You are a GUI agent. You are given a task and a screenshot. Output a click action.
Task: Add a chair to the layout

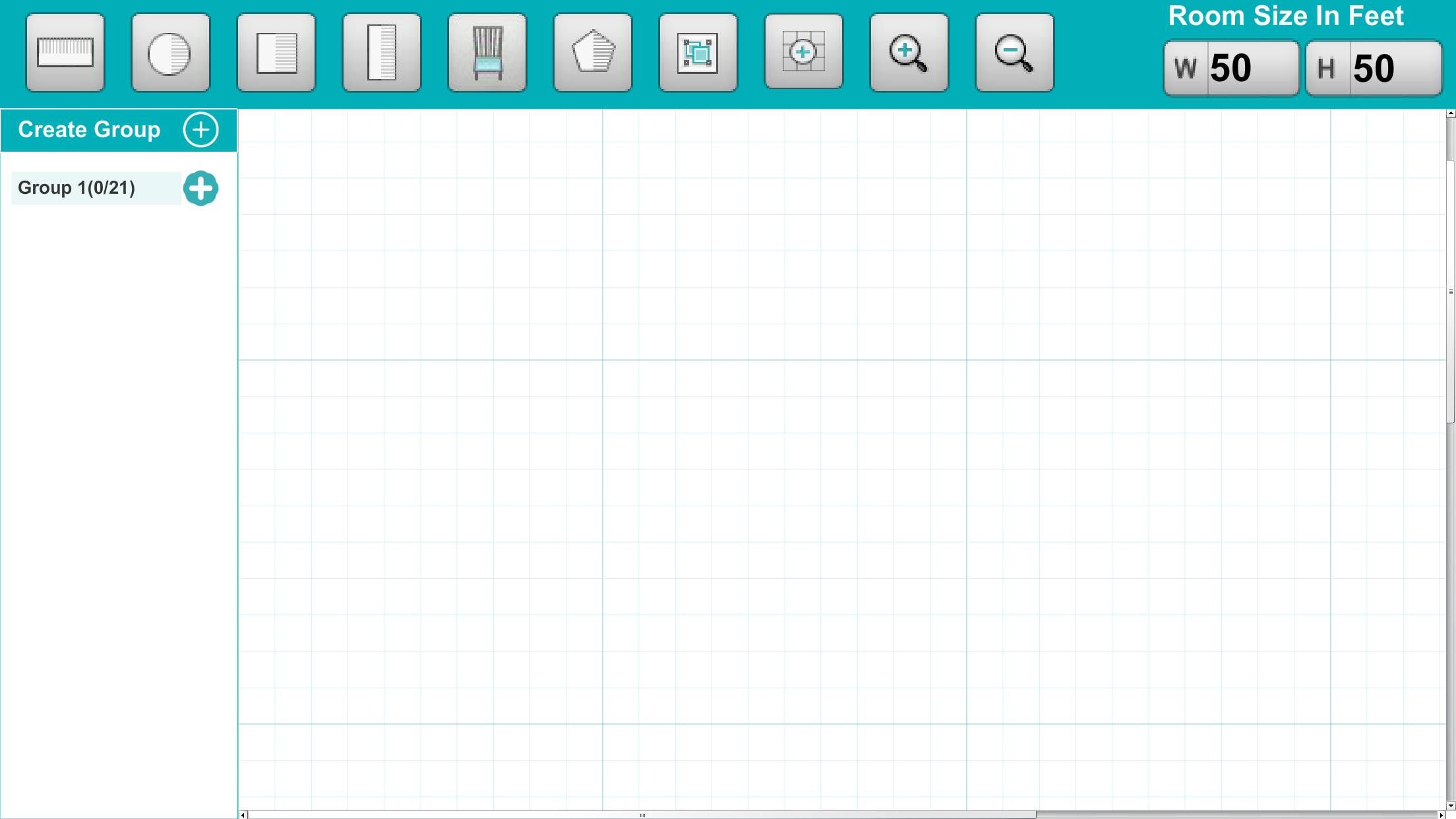[x=487, y=53]
